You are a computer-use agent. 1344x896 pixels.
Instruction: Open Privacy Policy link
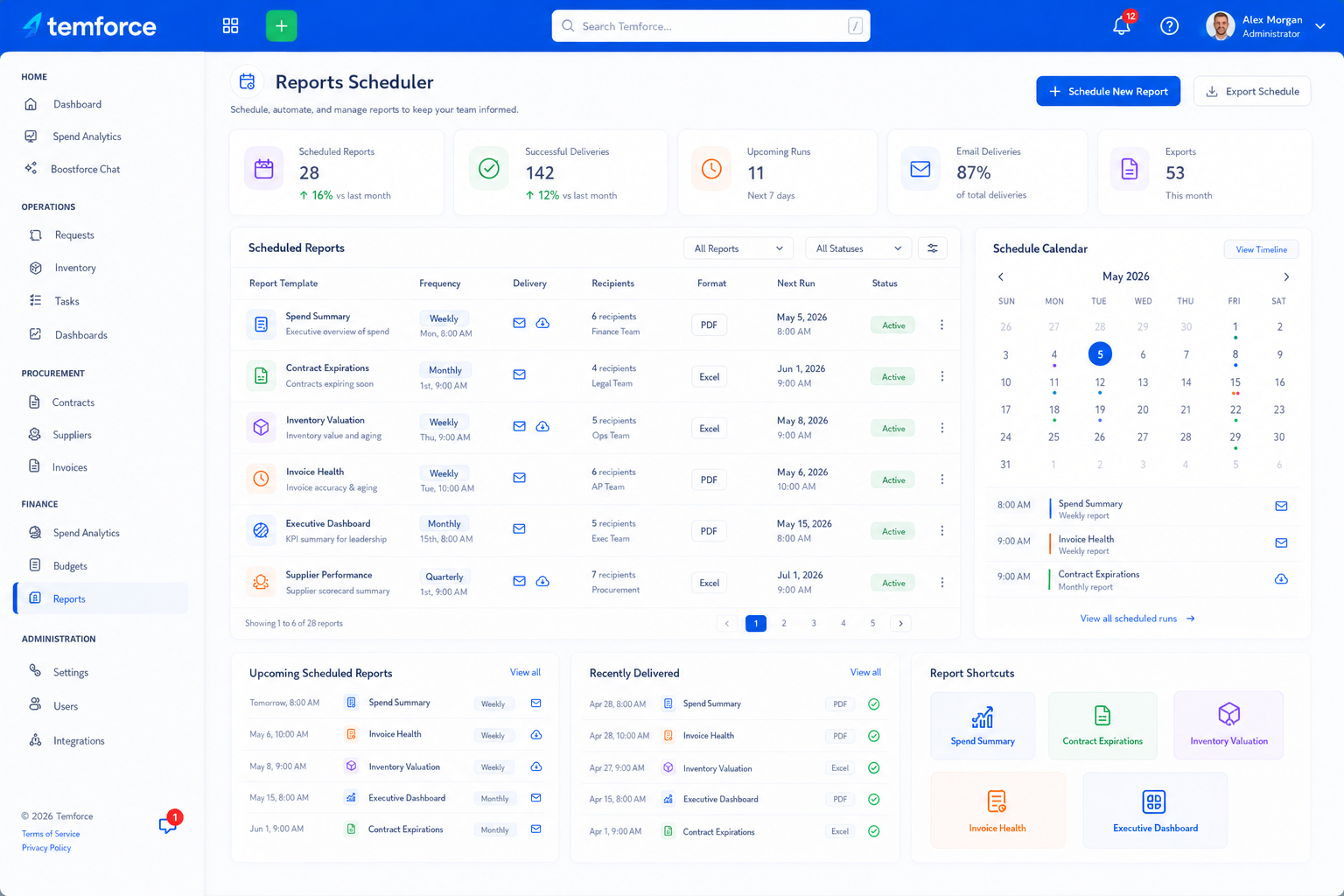(x=46, y=848)
